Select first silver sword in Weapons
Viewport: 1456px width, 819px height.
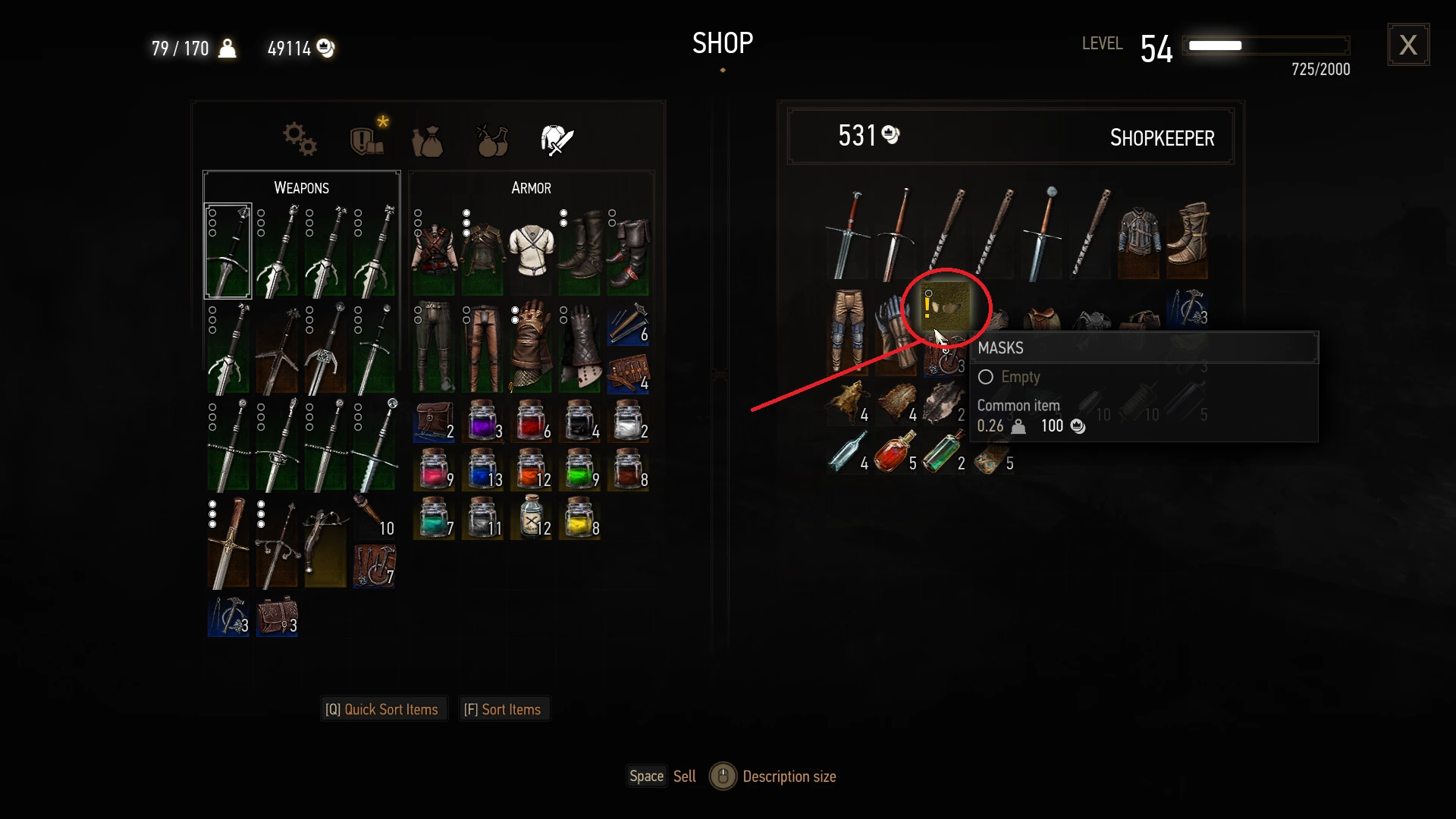click(x=227, y=251)
